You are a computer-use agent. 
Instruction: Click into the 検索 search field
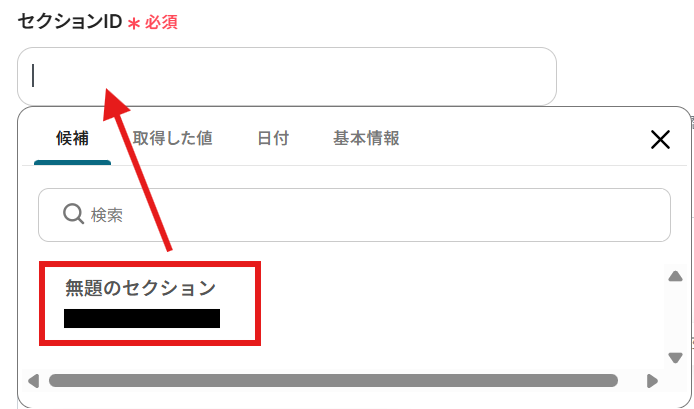(354, 215)
